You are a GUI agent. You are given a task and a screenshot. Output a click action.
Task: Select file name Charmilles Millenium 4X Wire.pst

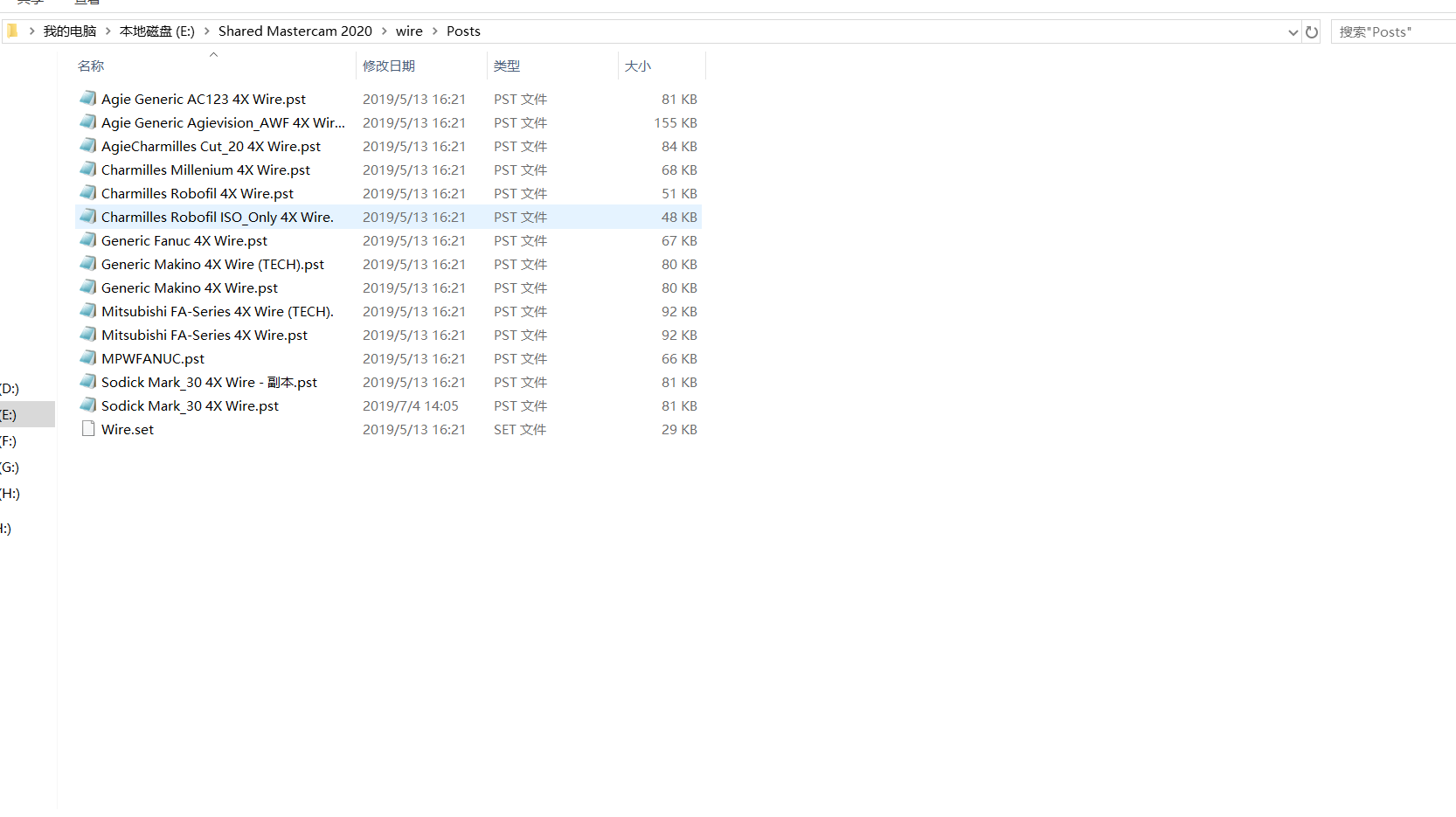(x=205, y=170)
